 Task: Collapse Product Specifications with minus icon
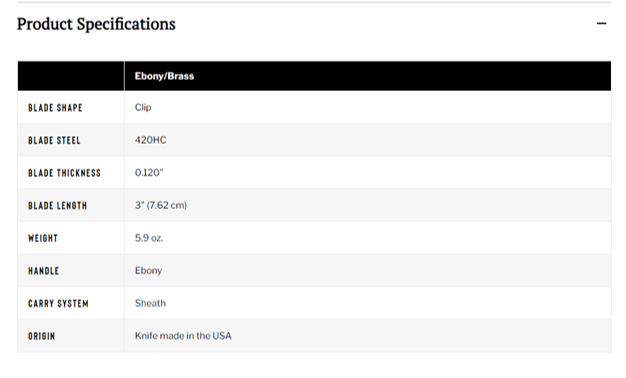click(601, 24)
